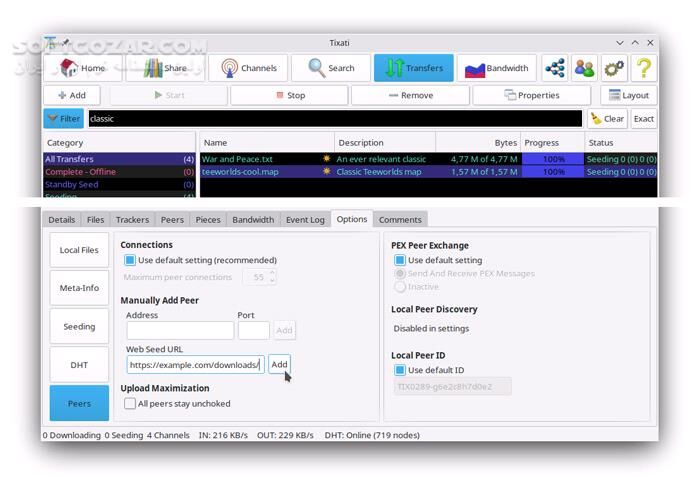The width and height of the screenshot is (700, 477).
Task: Enable All peers stay unchoked
Action: click(130, 404)
